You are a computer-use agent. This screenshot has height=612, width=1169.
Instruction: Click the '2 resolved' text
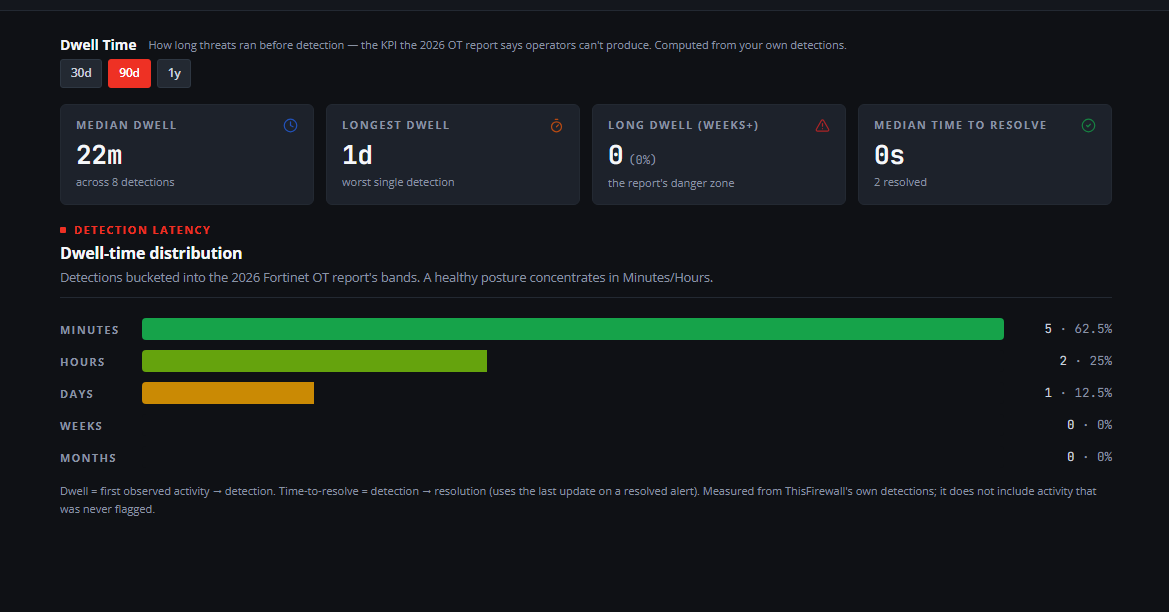tap(901, 182)
